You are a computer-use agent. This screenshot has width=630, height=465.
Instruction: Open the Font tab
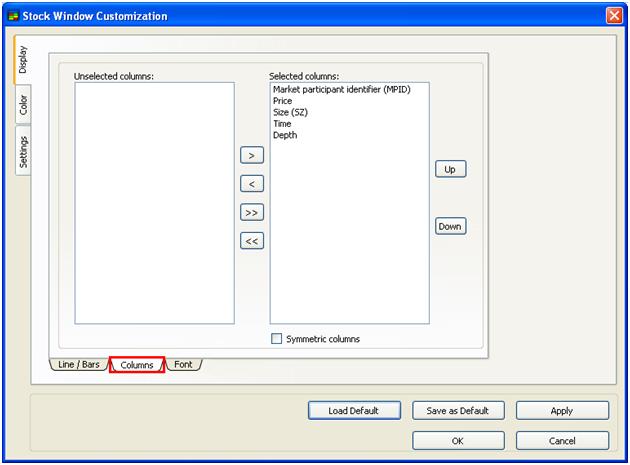pos(183,365)
